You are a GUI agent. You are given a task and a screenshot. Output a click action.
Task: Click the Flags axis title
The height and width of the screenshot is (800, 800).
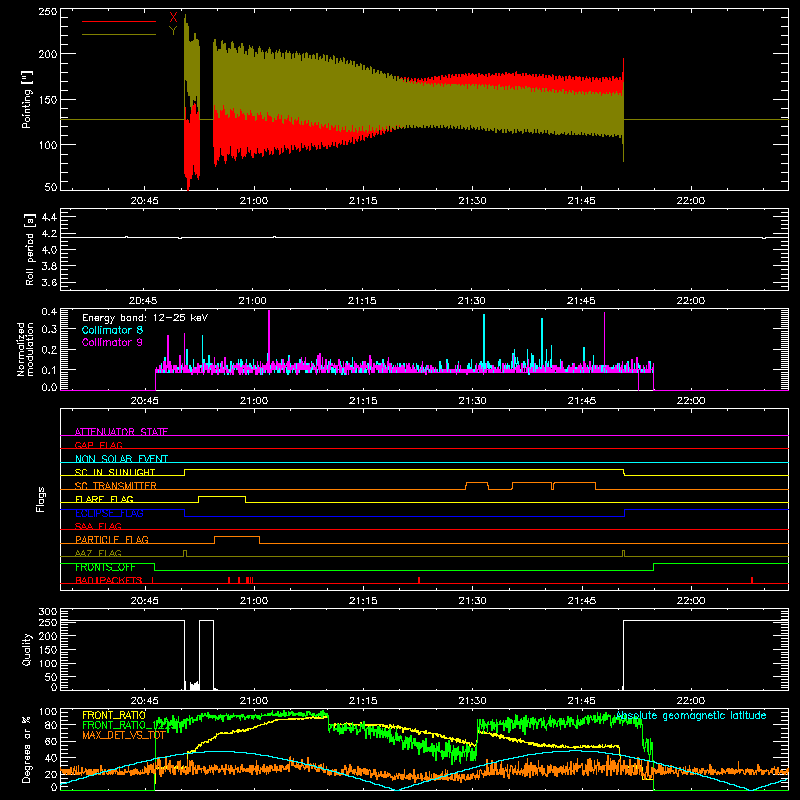(40, 499)
